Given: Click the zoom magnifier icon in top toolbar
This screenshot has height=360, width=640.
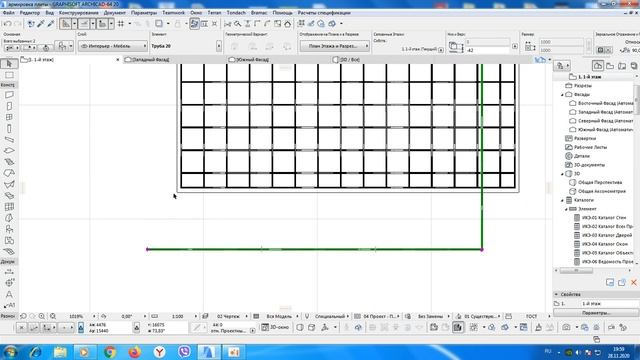Looking at the screenshot, I should point(238,24).
